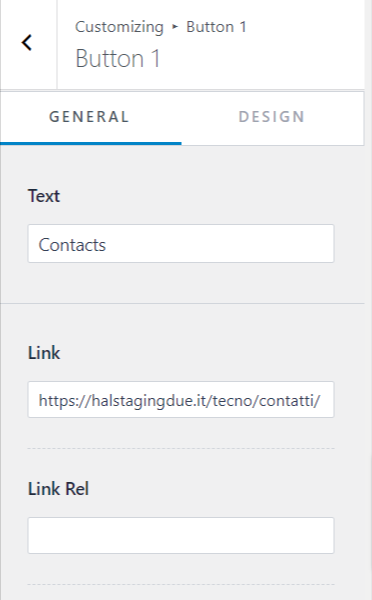Select the GENERAL tab
Screen dimensions: 372x600
(x=90, y=117)
